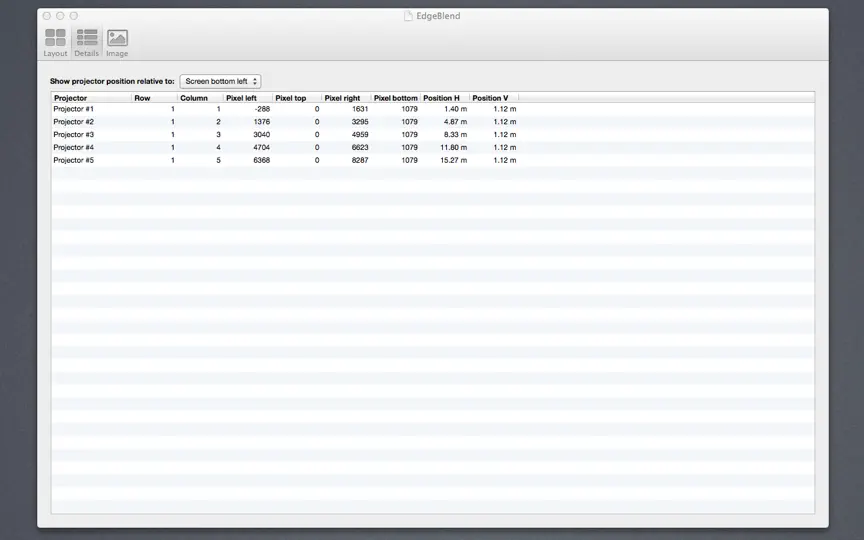864x540 pixels.
Task: Click Pixel right value 8287
Action: [360, 160]
